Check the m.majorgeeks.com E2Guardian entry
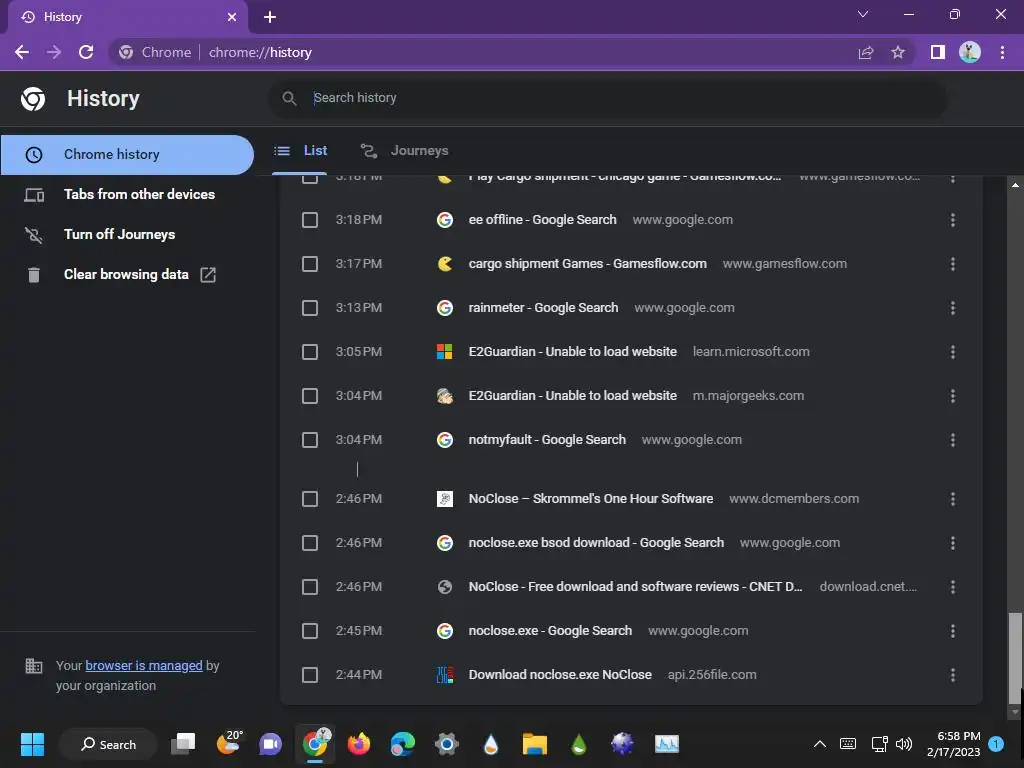 [310, 396]
